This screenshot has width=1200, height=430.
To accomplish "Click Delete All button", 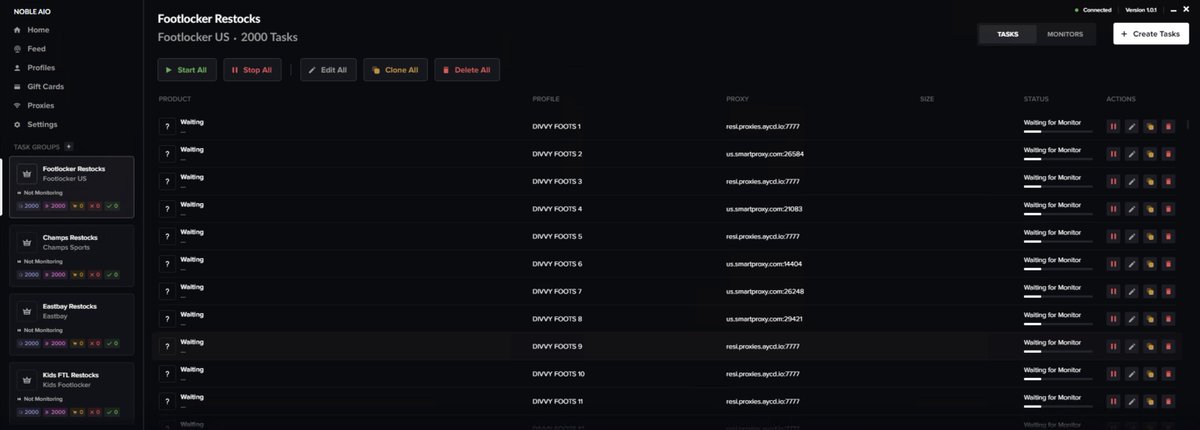I will tap(467, 70).
